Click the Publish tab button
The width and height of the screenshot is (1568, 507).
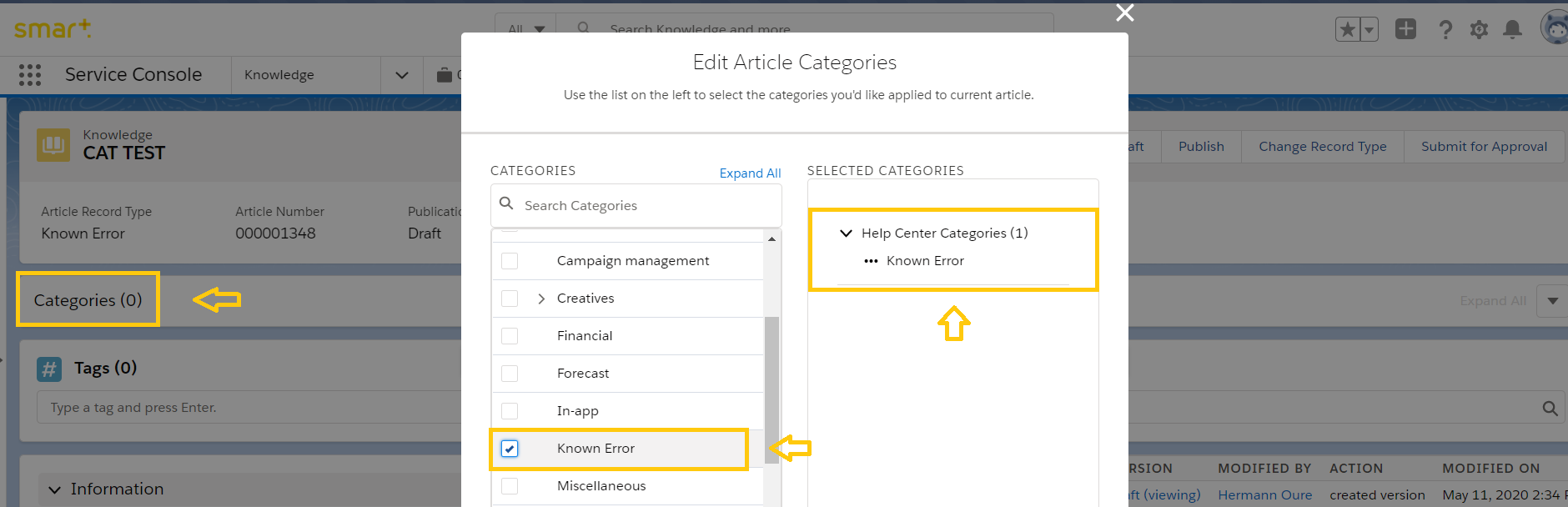[x=1201, y=147]
